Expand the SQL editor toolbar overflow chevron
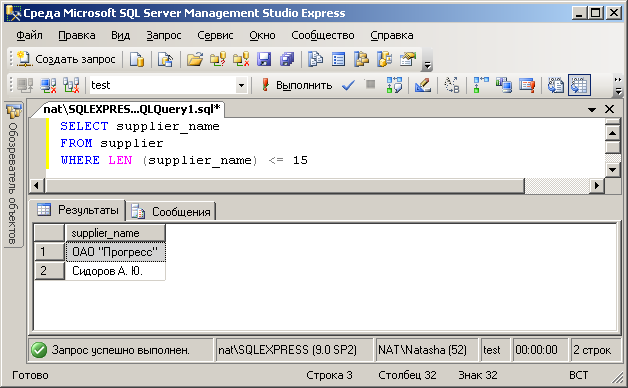The width and height of the screenshot is (628, 388). 618,86
